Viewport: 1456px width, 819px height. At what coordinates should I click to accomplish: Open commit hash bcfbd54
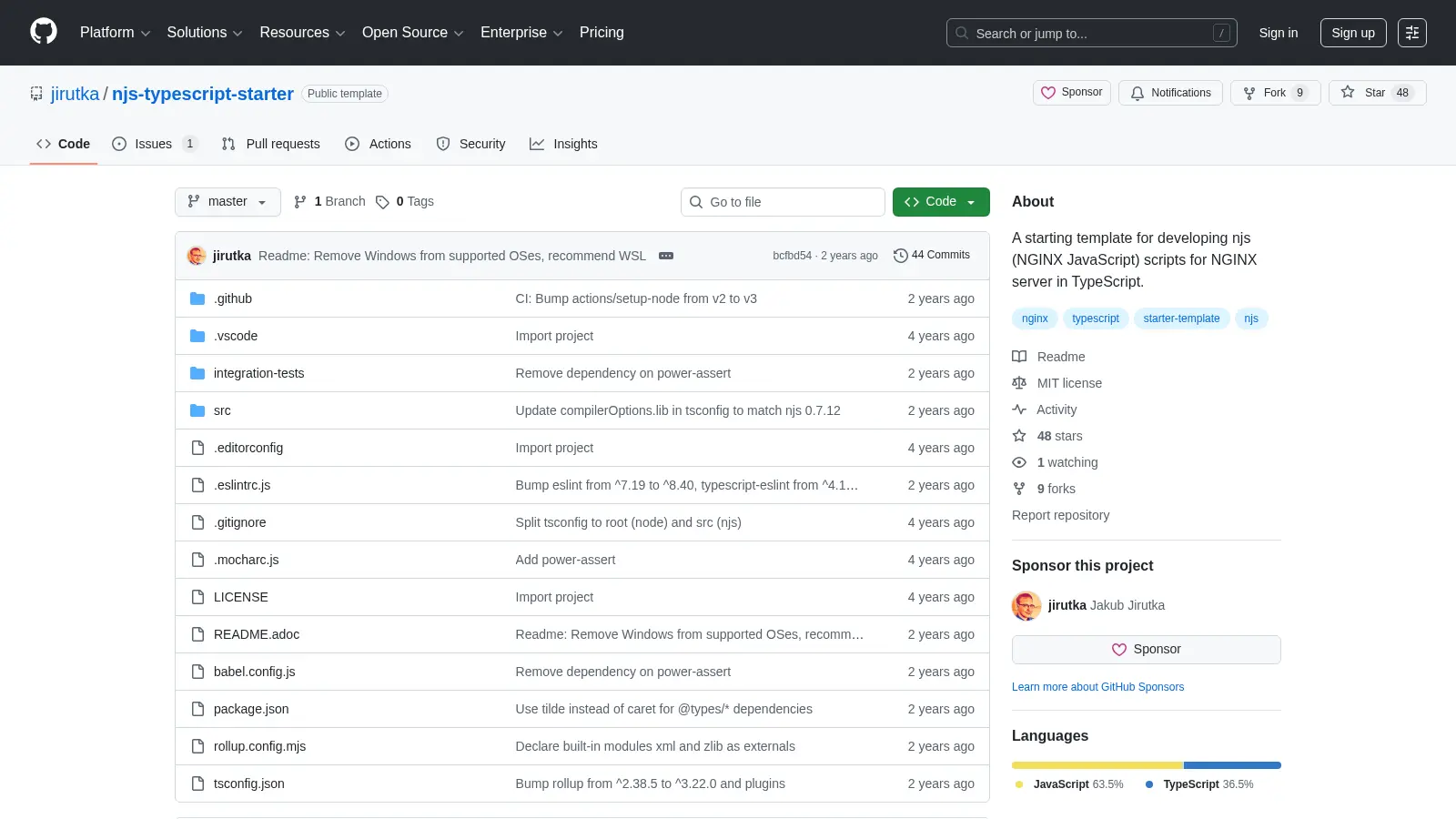[x=792, y=256]
